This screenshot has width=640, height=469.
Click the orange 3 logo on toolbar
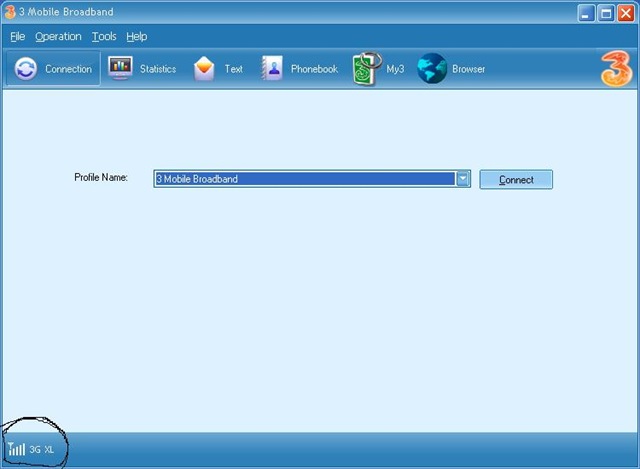[616, 68]
